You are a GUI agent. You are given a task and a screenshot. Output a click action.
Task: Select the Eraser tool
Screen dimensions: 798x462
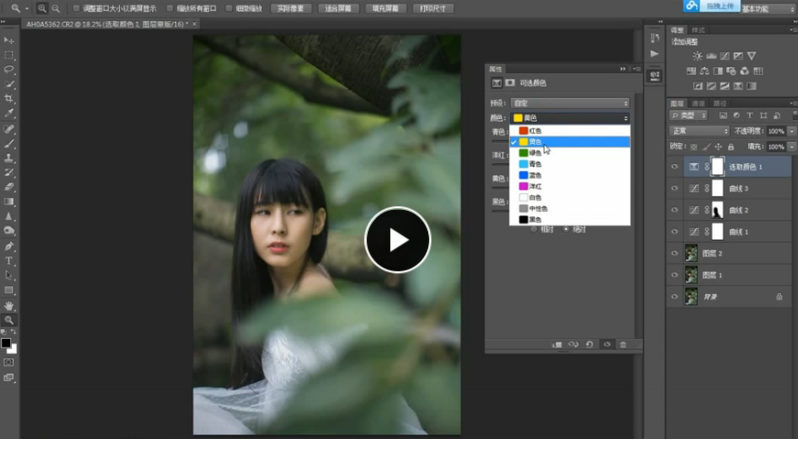(x=9, y=187)
